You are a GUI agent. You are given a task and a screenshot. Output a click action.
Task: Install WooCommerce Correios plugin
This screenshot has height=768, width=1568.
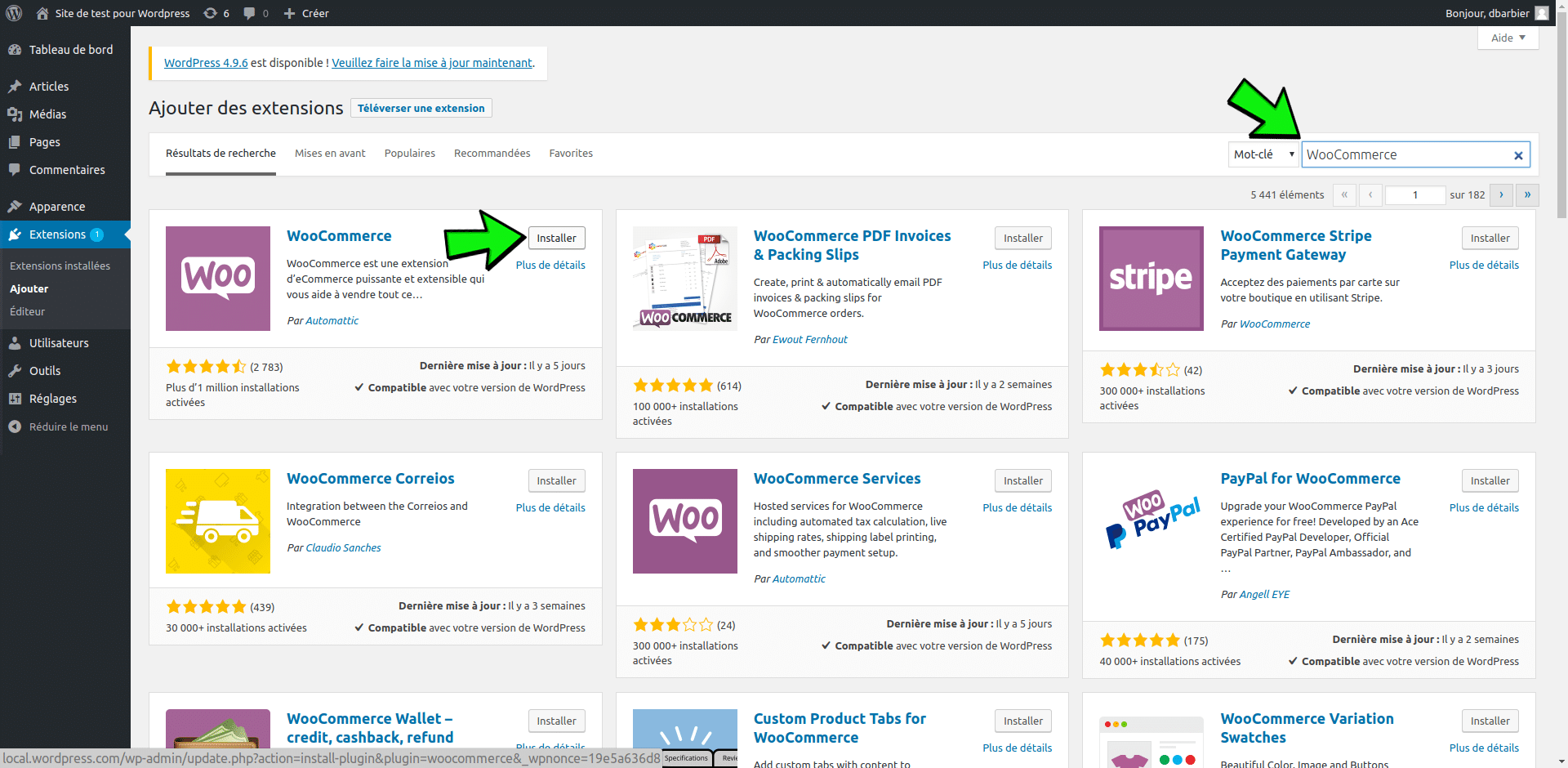point(556,481)
